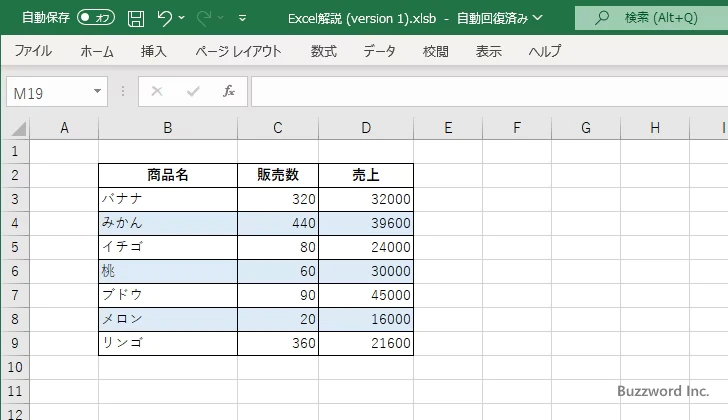
Task: Toggle the AutoSave switch
Action: pos(96,18)
